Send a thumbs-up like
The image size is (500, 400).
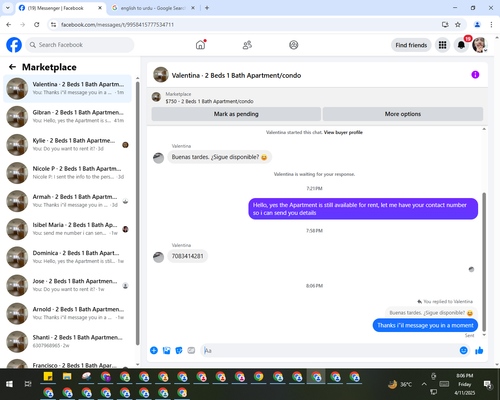pos(479,350)
